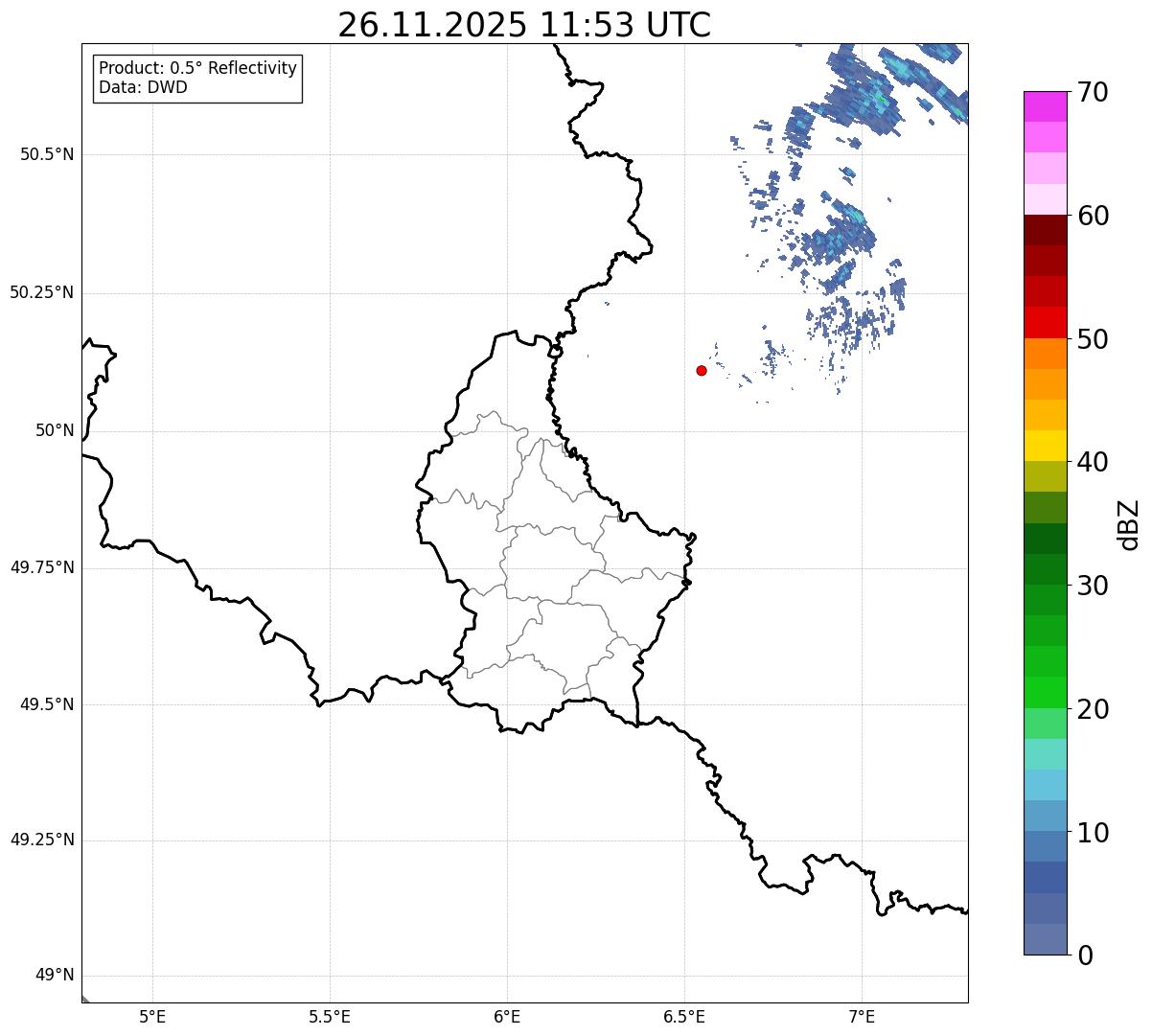Click the 49.75°N latitude label
This screenshot has width=1152, height=1036.
pyautogui.click(x=42, y=567)
